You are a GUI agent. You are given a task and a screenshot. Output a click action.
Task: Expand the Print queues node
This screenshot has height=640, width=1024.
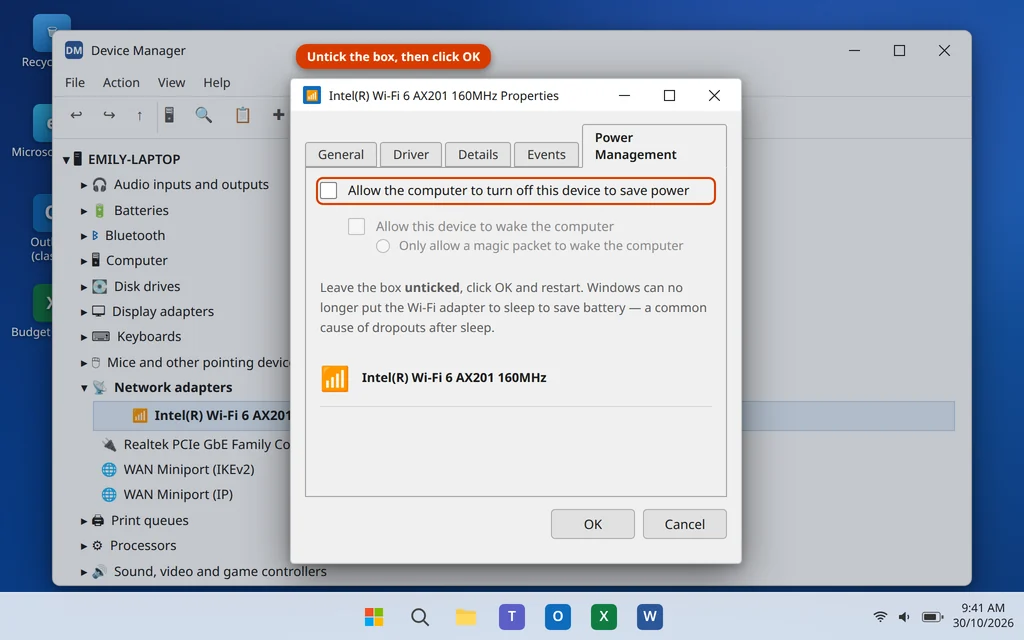coord(84,521)
